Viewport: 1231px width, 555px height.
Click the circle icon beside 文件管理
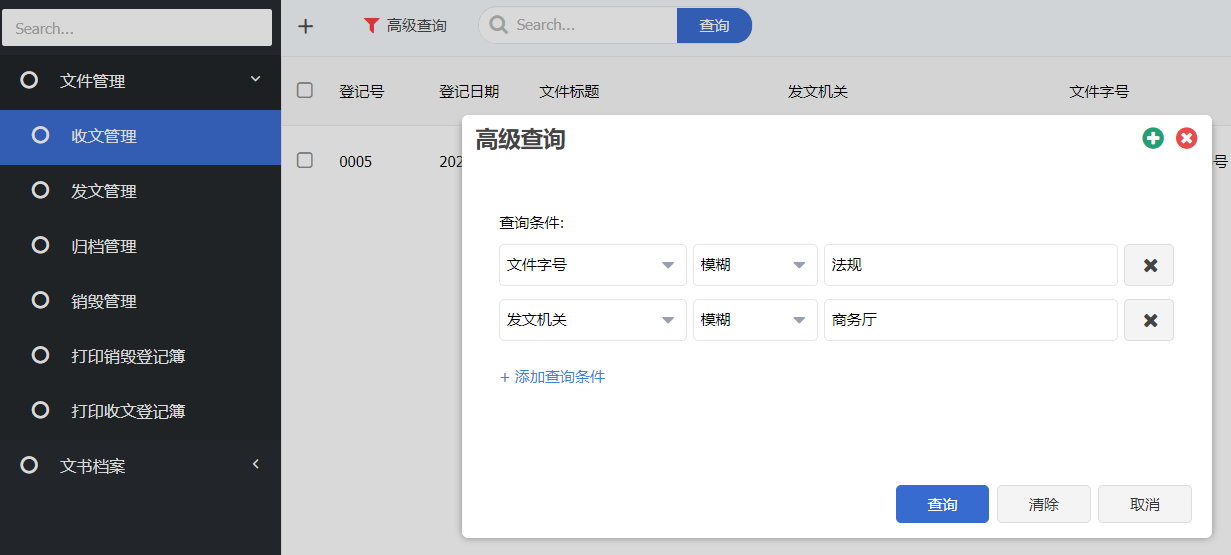(30, 80)
